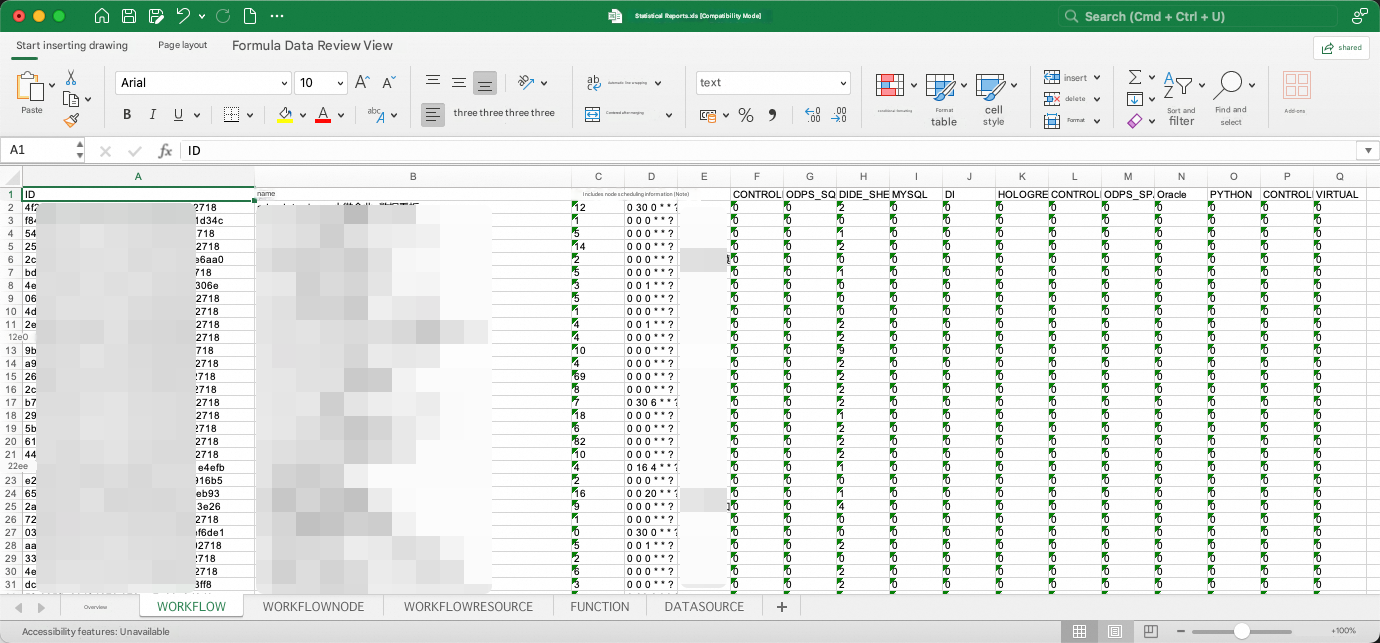This screenshot has width=1380, height=643.
Task: Toggle Italic formatting
Action: click(154, 114)
